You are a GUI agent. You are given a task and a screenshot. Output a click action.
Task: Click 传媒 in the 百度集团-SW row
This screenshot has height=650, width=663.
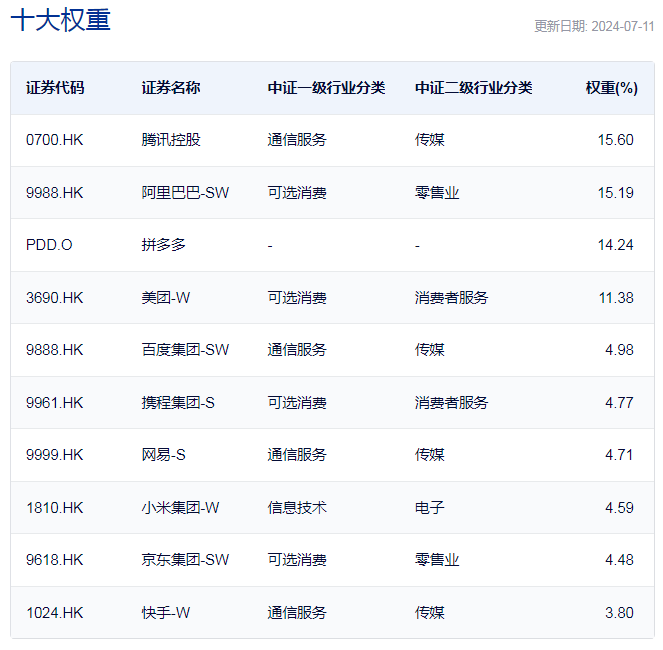pyautogui.click(x=430, y=350)
